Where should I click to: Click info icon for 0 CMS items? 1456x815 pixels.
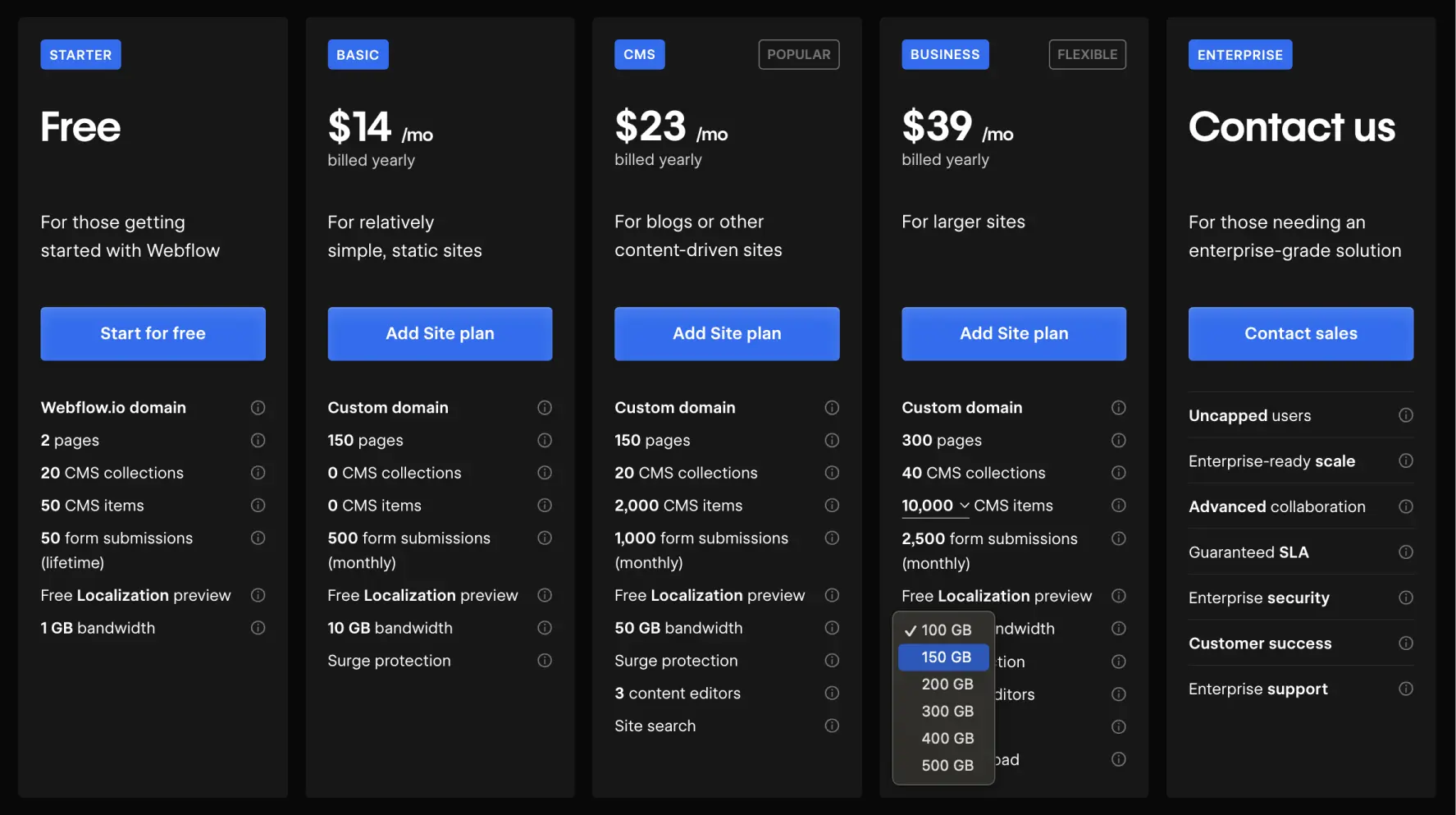[x=545, y=506]
